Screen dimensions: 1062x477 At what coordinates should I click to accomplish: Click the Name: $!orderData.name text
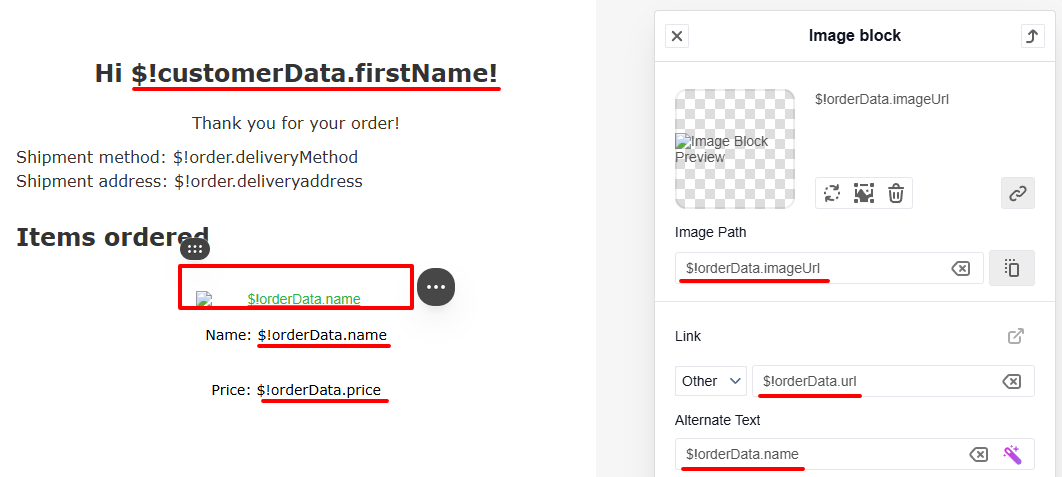297,335
